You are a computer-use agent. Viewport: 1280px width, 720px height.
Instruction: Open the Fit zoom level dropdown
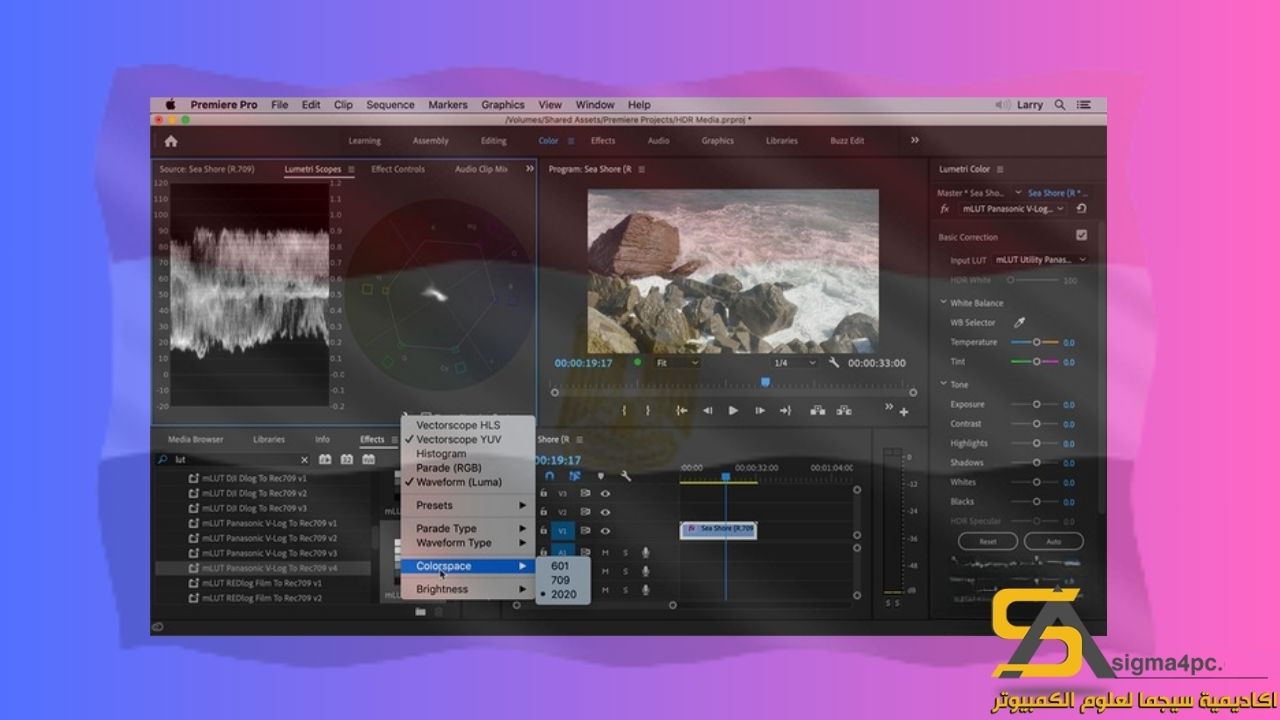tap(677, 363)
